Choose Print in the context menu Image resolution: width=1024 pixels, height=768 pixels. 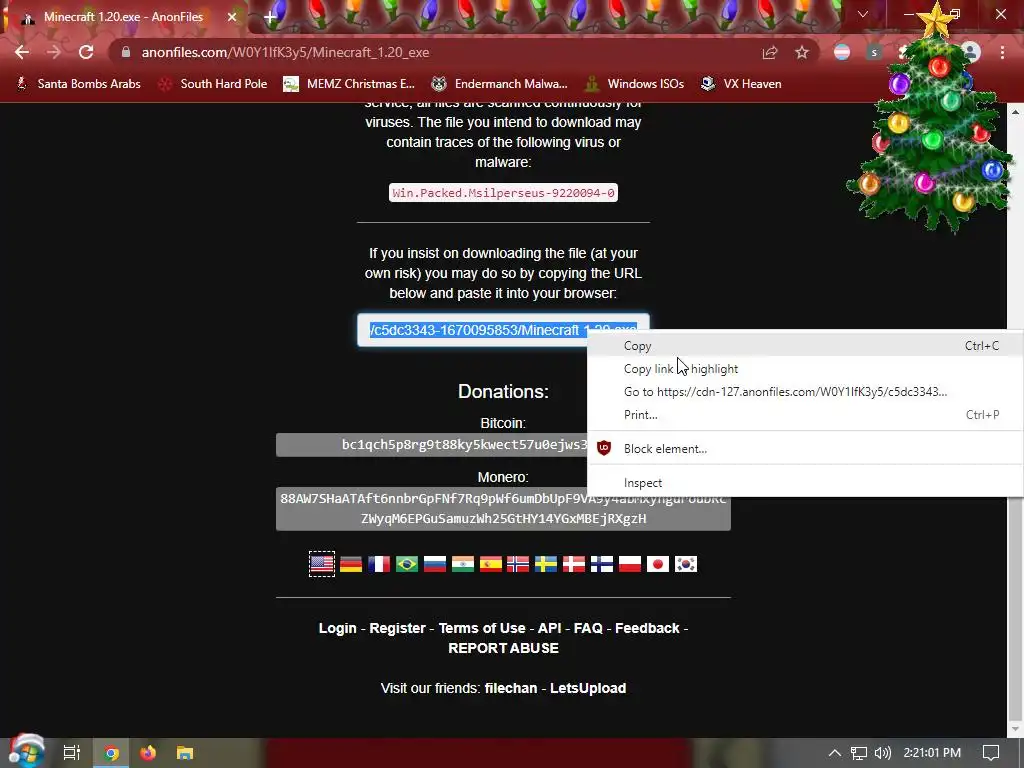(805, 415)
